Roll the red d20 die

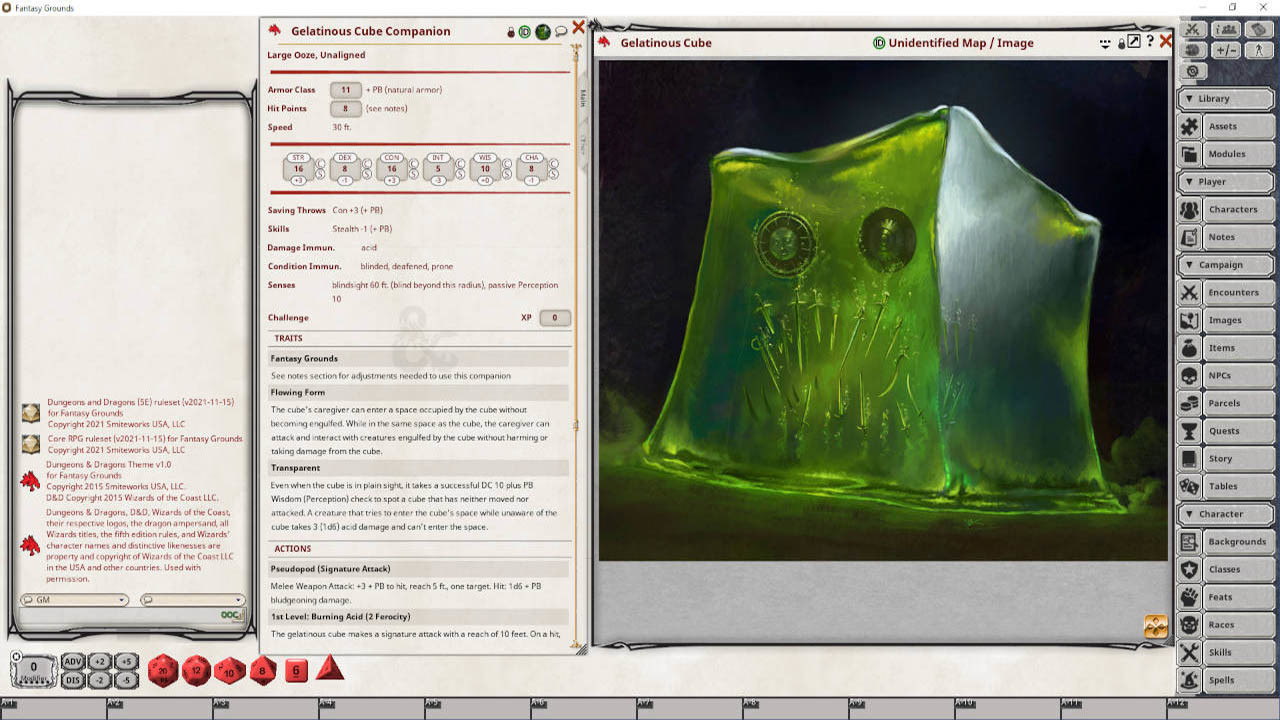163,671
